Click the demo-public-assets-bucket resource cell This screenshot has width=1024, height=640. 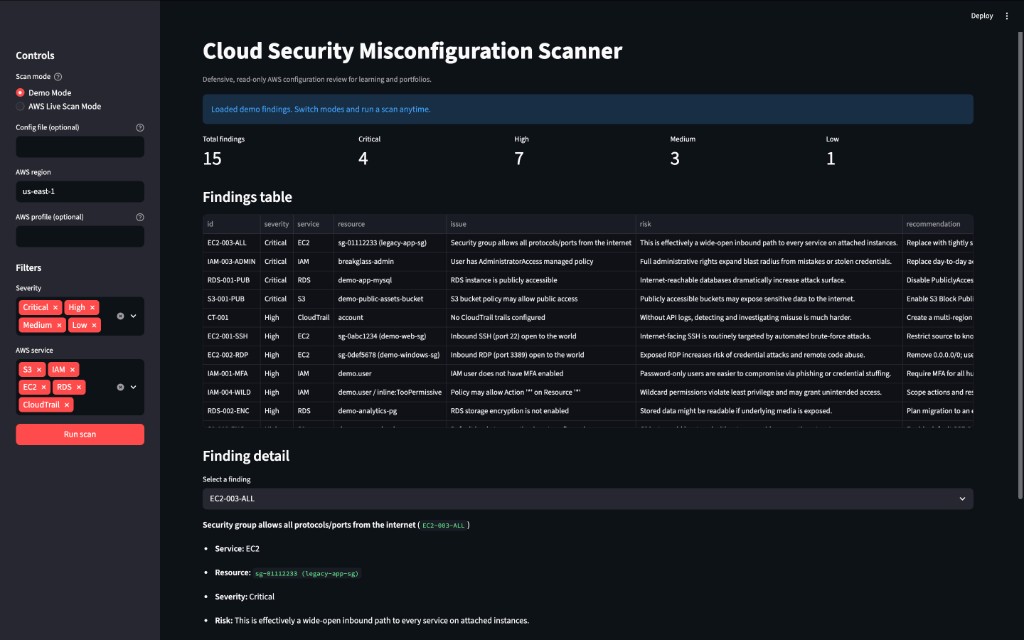point(389,299)
